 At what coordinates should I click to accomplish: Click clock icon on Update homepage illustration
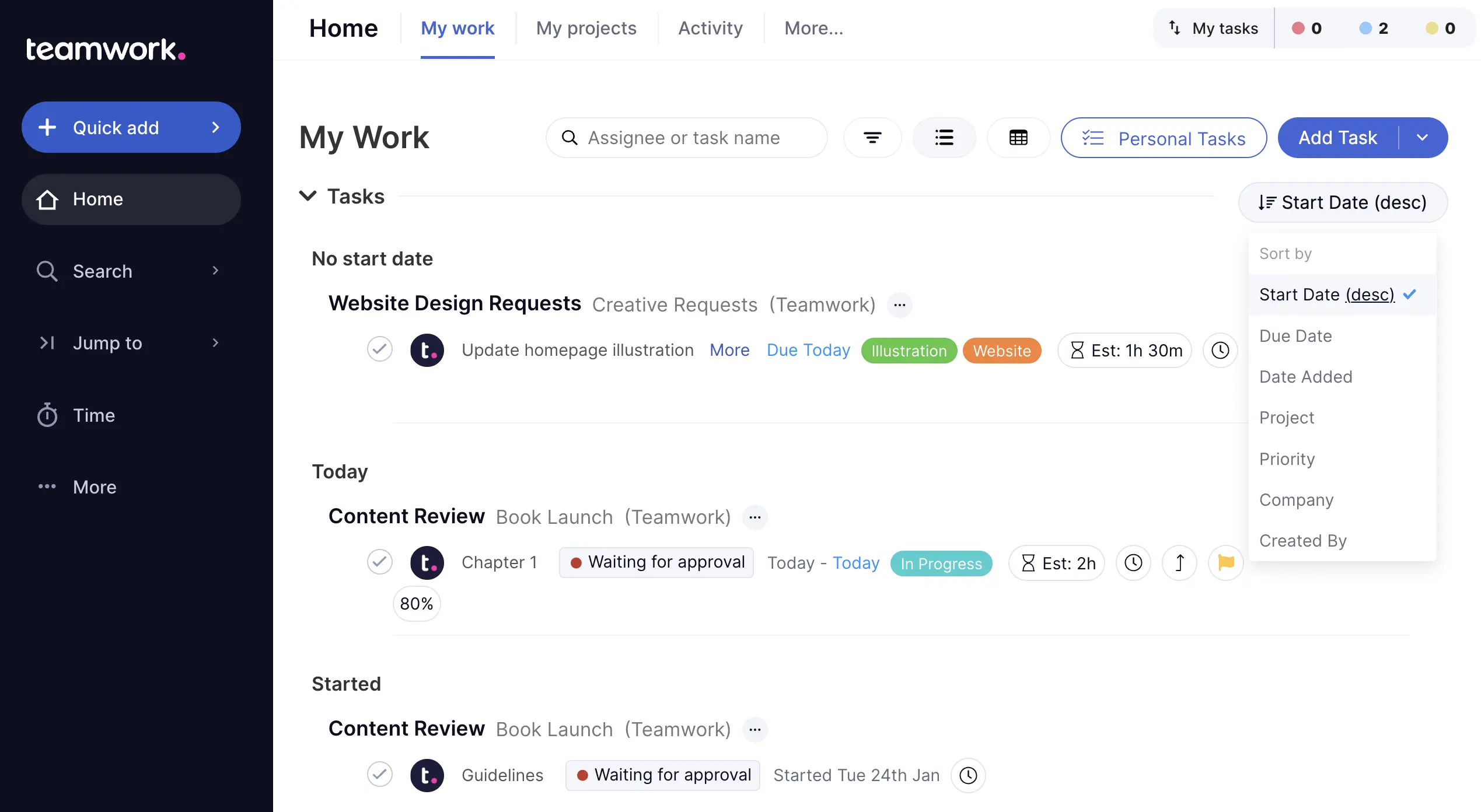(x=1220, y=350)
